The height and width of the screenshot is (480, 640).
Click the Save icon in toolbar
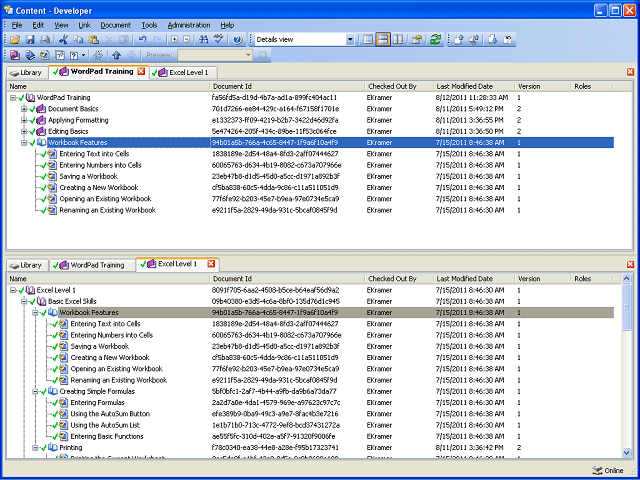pyautogui.click(x=30, y=40)
